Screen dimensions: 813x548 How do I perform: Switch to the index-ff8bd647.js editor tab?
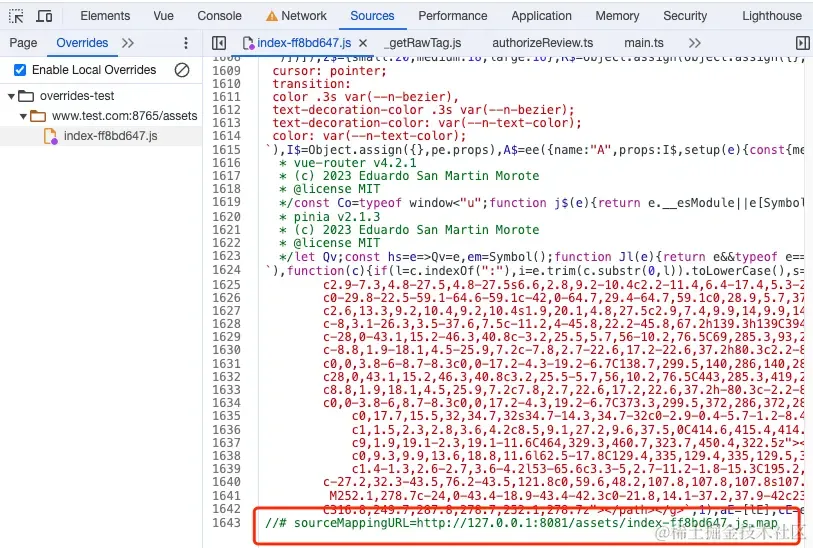pyautogui.click(x=304, y=43)
